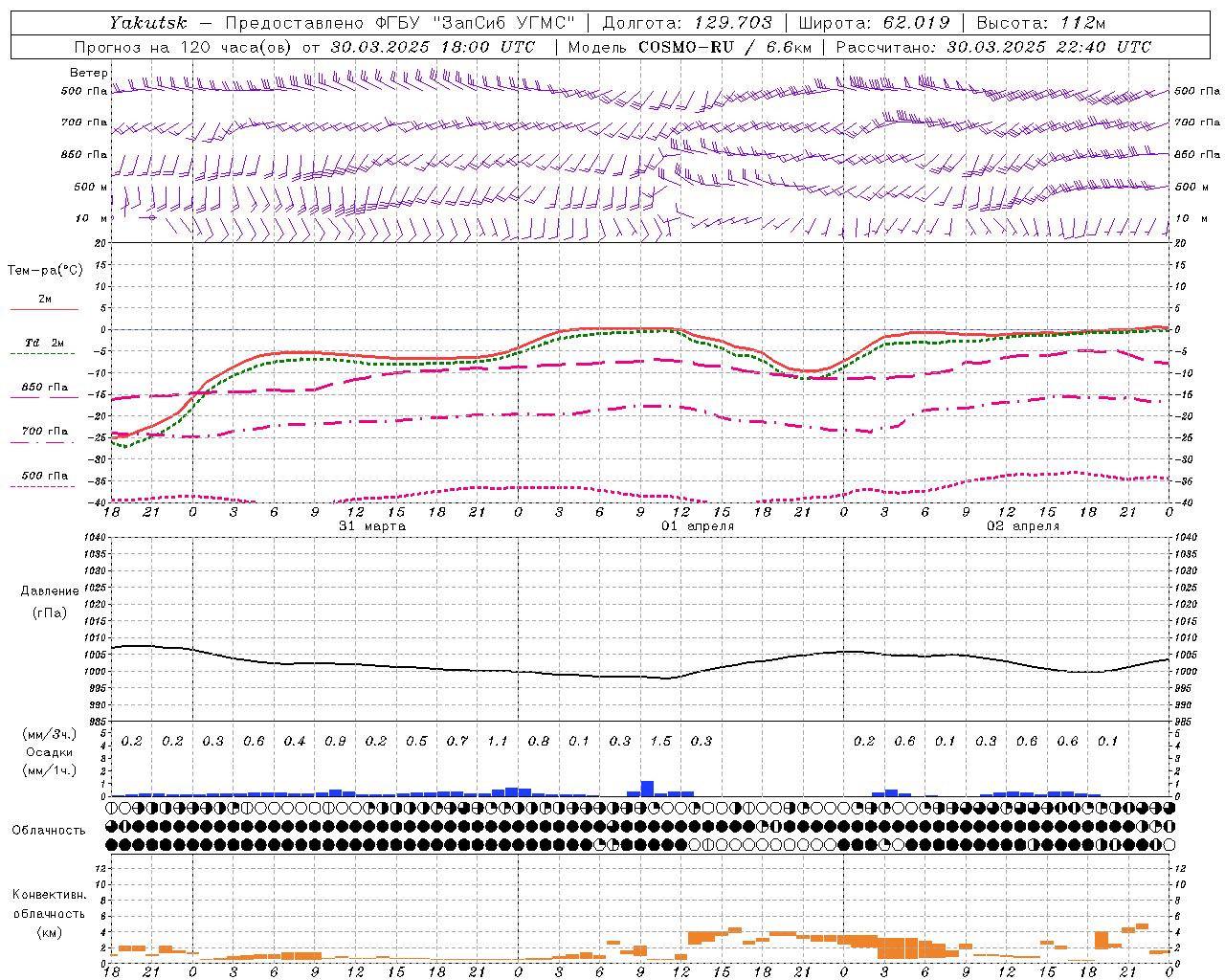Click the Широта: 62.019 value
Screen dimensions: 1225x980
click(874, 22)
